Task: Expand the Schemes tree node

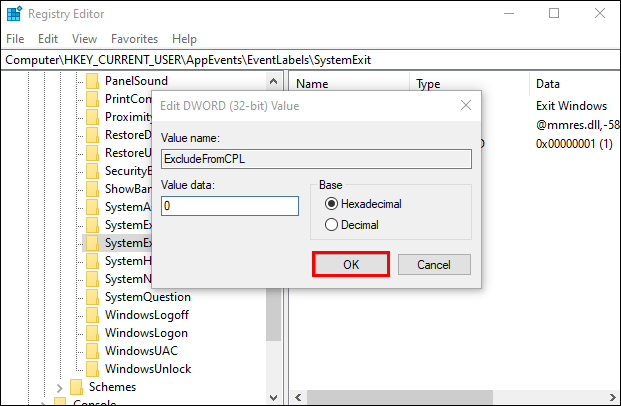Action: point(60,387)
